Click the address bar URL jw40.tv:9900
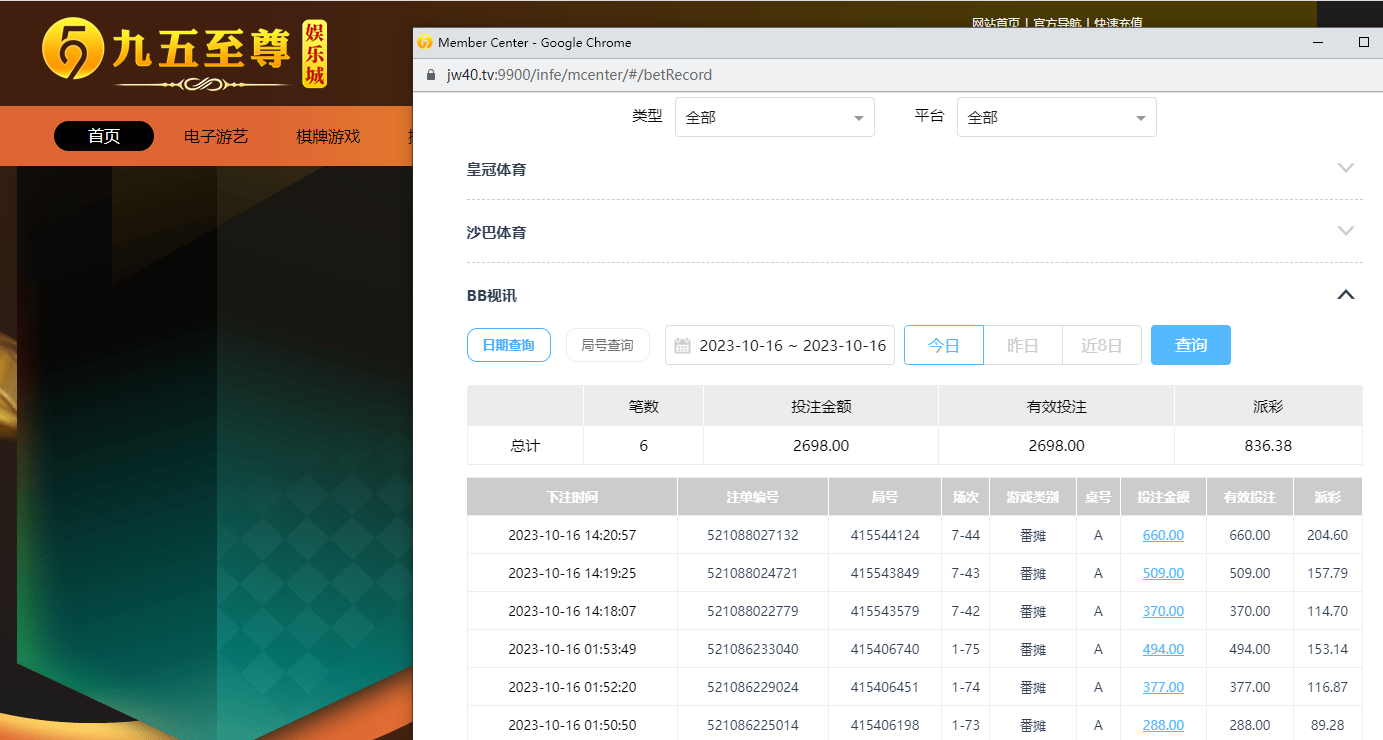 coord(579,75)
